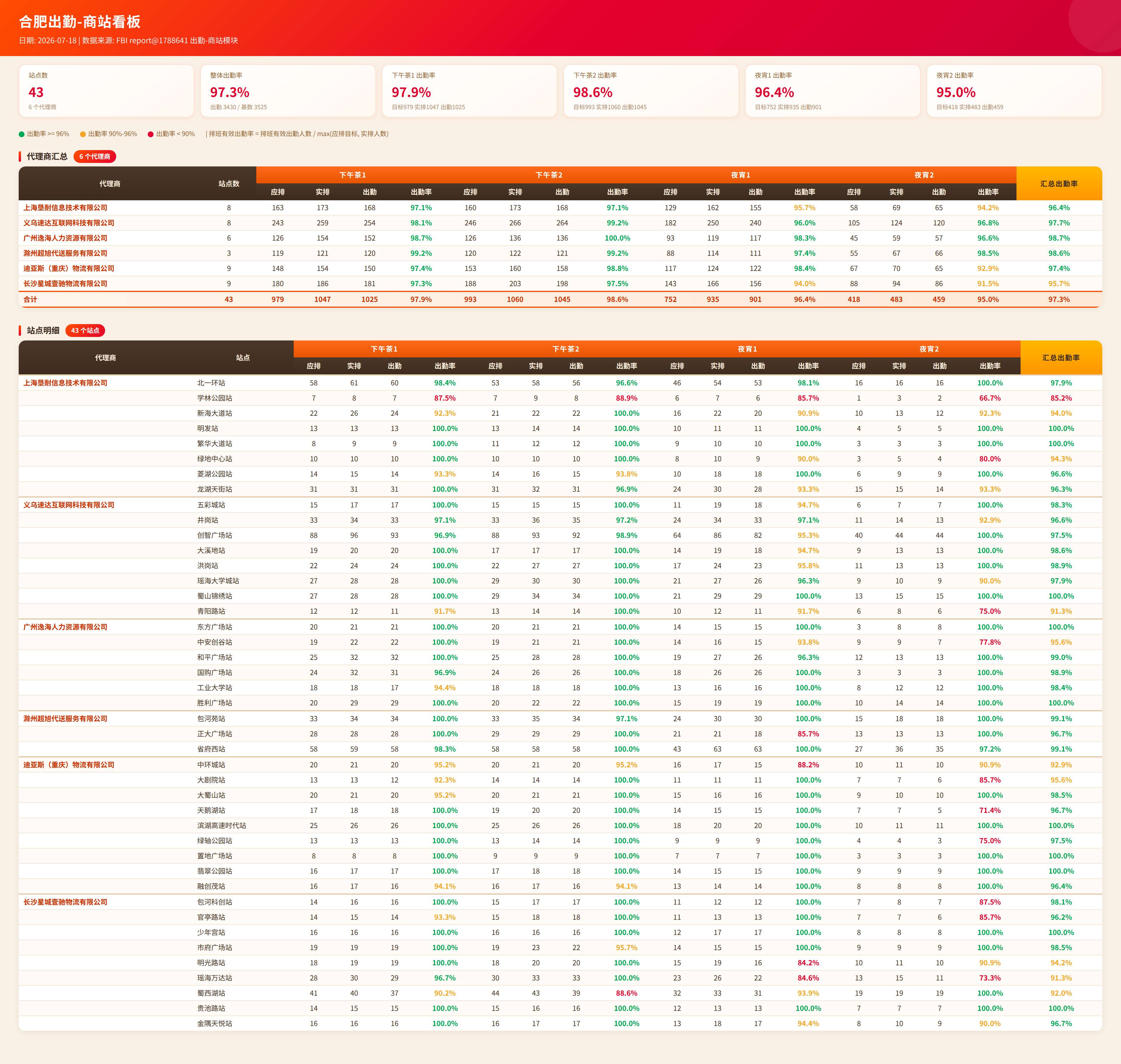Click 下午茶2 100.0% in 广州逸海 summary row
This screenshot has height=1064, width=1121.
pos(617,238)
